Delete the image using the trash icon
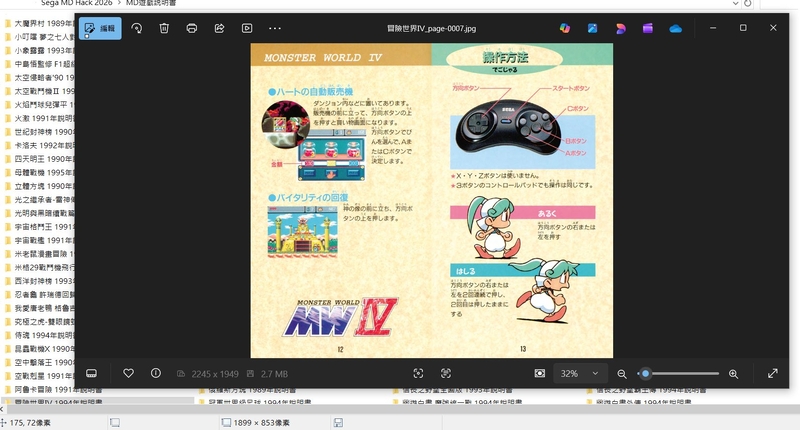 click(x=164, y=29)
